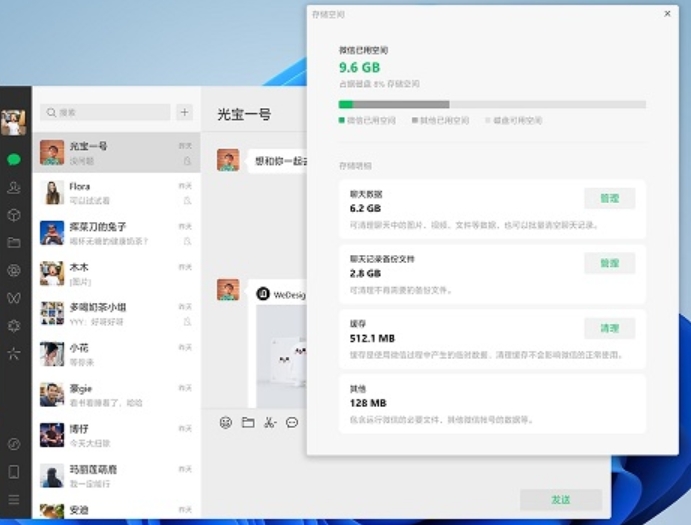Viewport: 691px width, 525px height.
Task: Open the image inside the WeDesign card
Action: click(x=281, y=356)
